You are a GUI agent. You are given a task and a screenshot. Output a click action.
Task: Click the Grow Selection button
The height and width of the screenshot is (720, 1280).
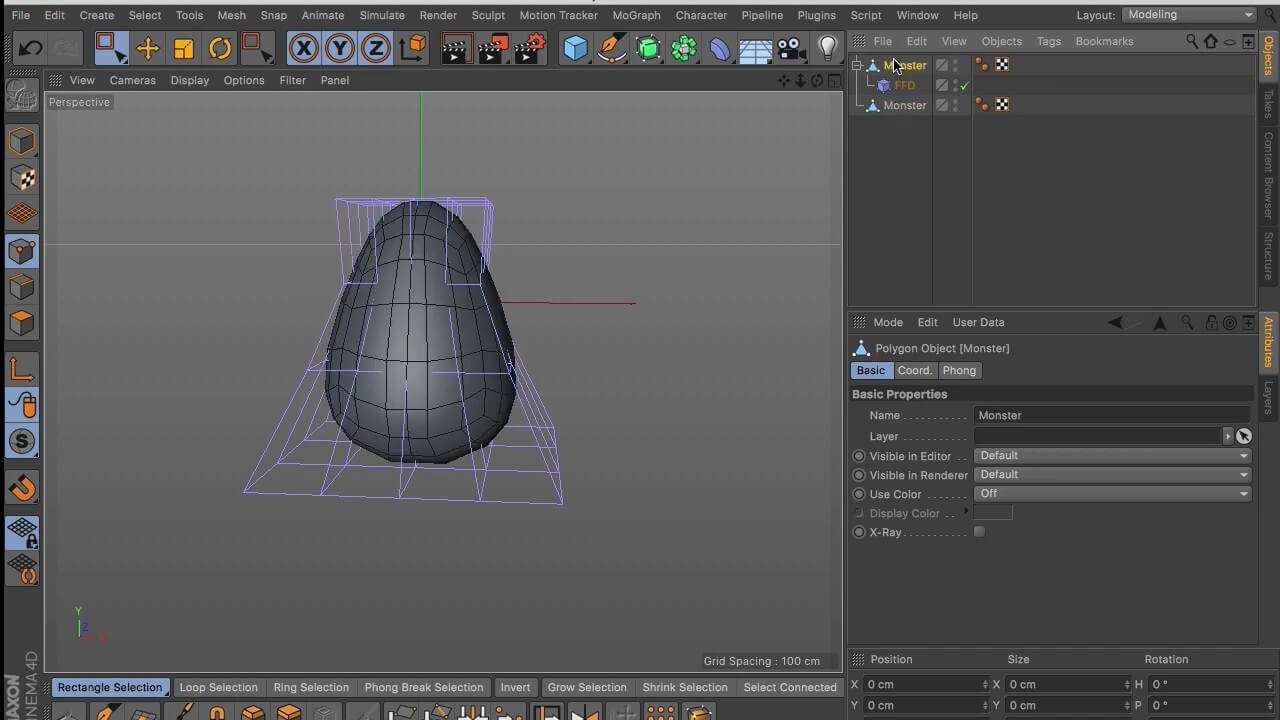click(587, 687)
